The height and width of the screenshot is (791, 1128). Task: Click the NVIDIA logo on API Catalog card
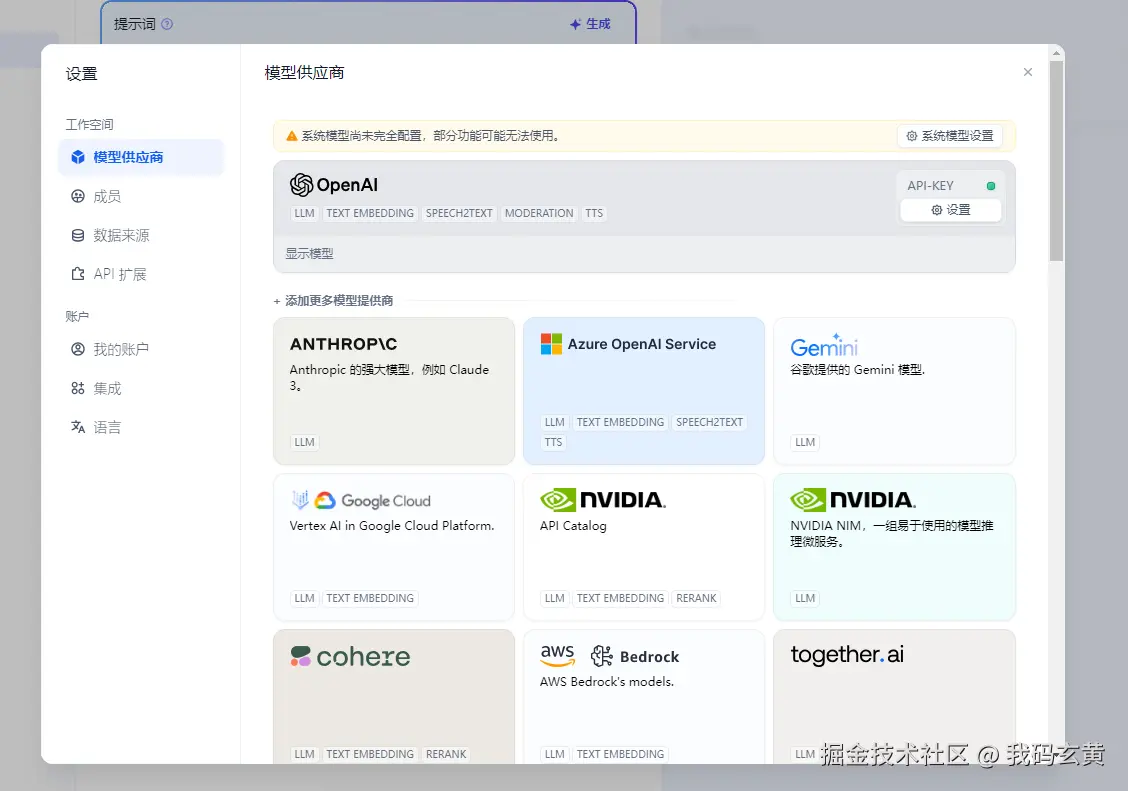pos(603,500)
